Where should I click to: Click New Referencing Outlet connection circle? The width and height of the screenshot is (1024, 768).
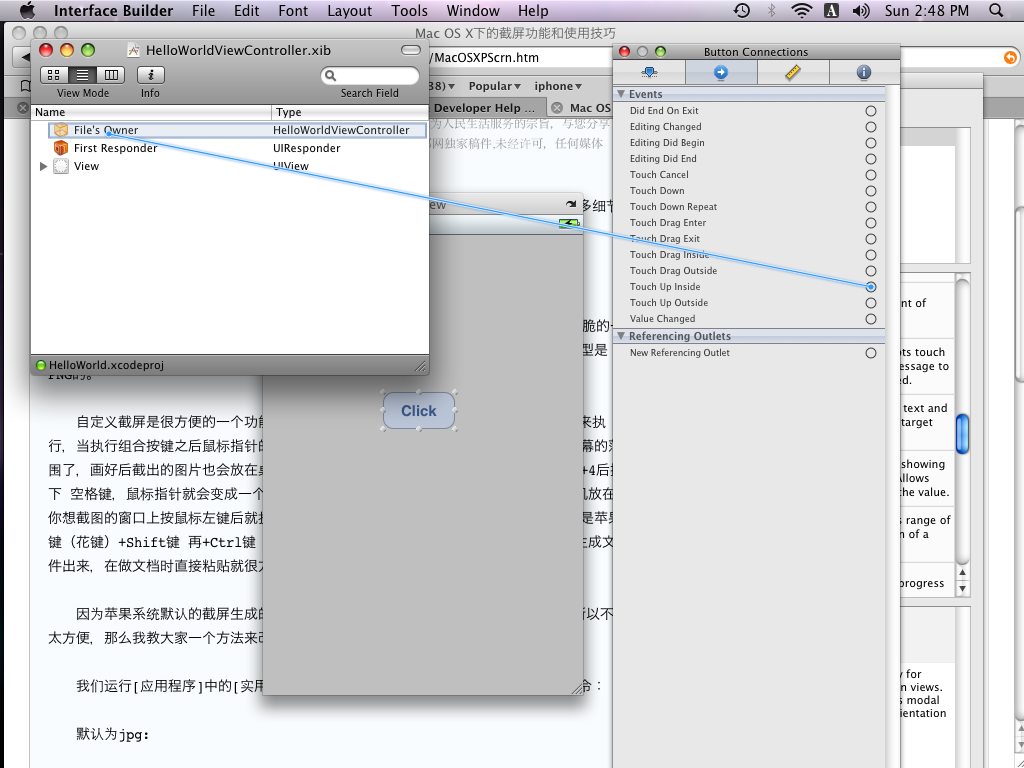[x=871, y=353]
